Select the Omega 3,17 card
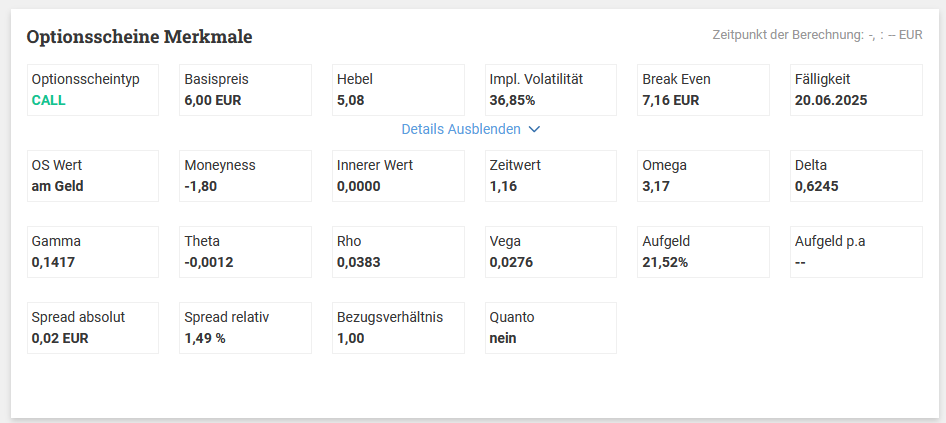946x423 pixels. (703, 176)
